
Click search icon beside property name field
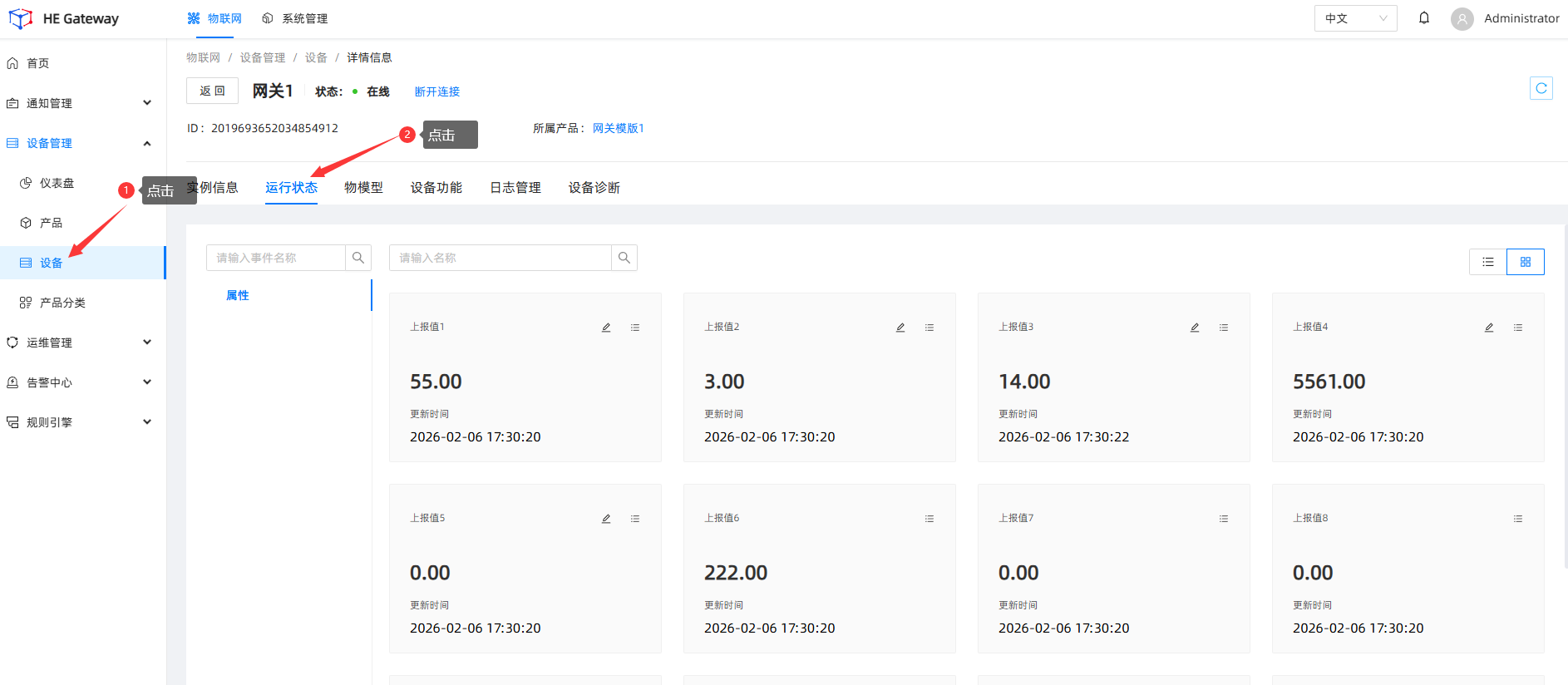[624, 258]
